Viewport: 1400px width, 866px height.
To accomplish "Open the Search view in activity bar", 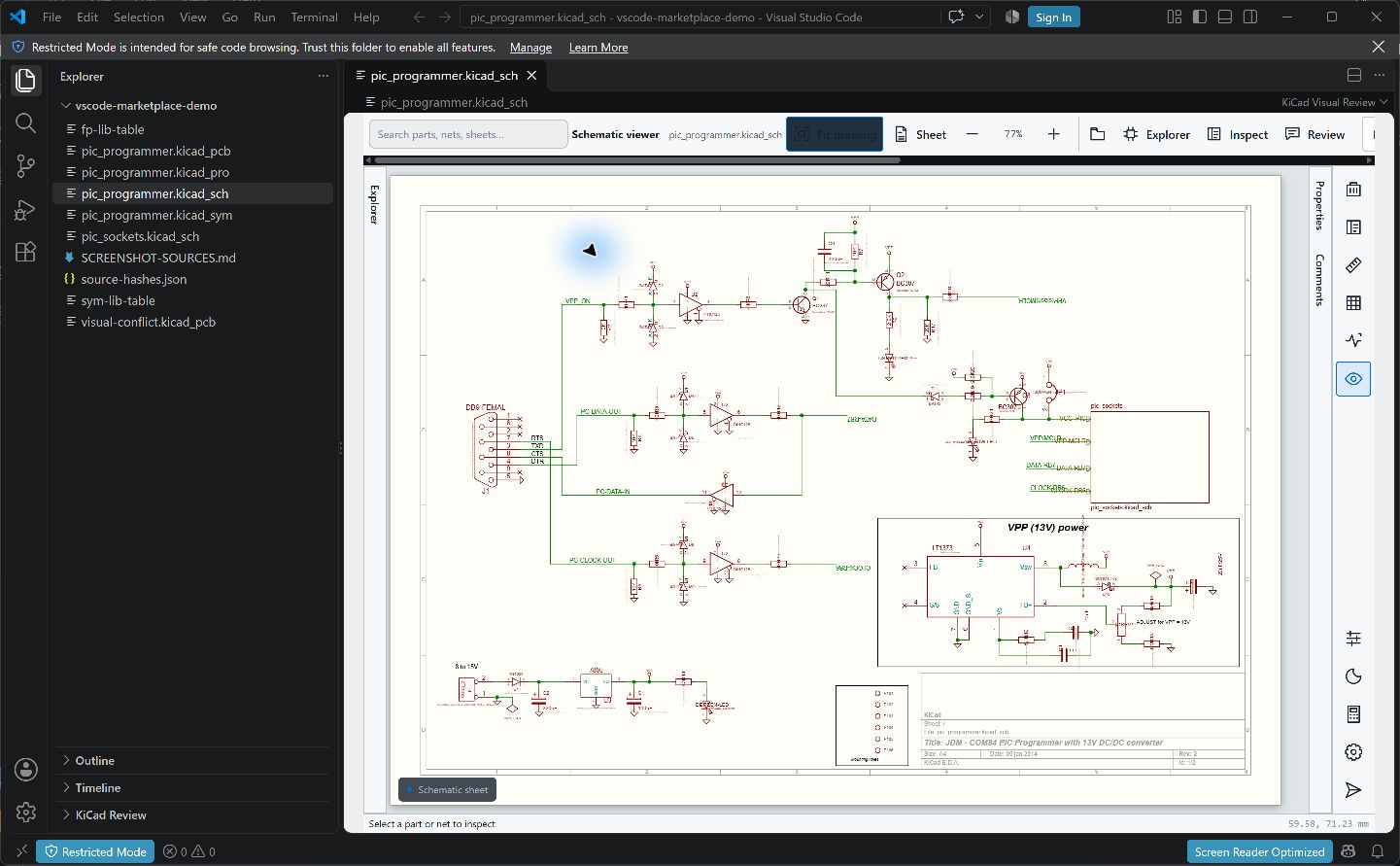I will click(x=26, y=122).
